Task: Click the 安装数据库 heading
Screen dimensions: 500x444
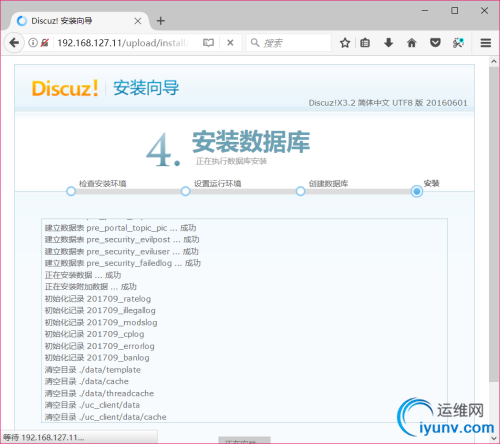Action: tap(251, 142)
